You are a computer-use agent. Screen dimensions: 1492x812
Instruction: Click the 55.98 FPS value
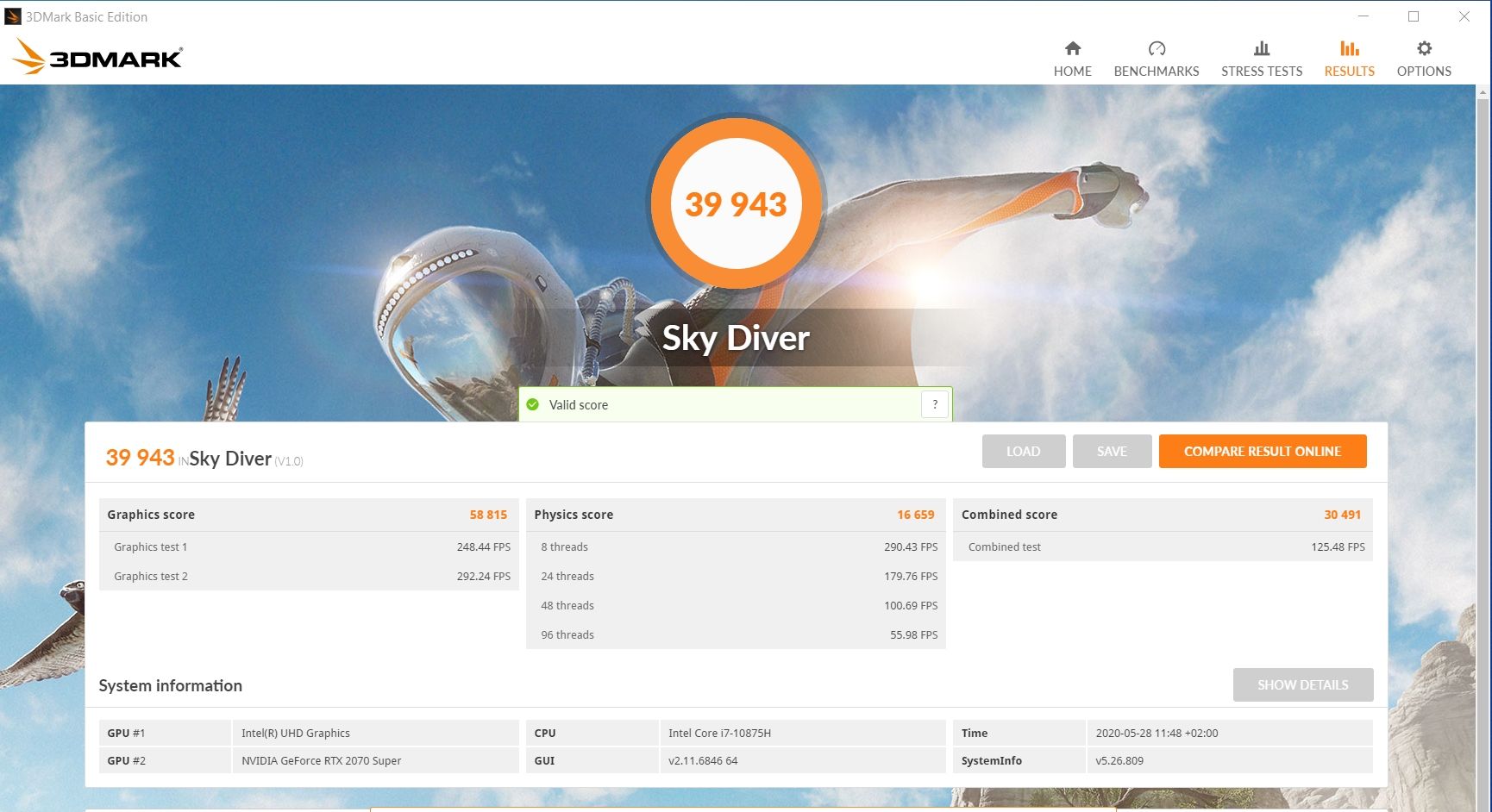pos(914,635)
